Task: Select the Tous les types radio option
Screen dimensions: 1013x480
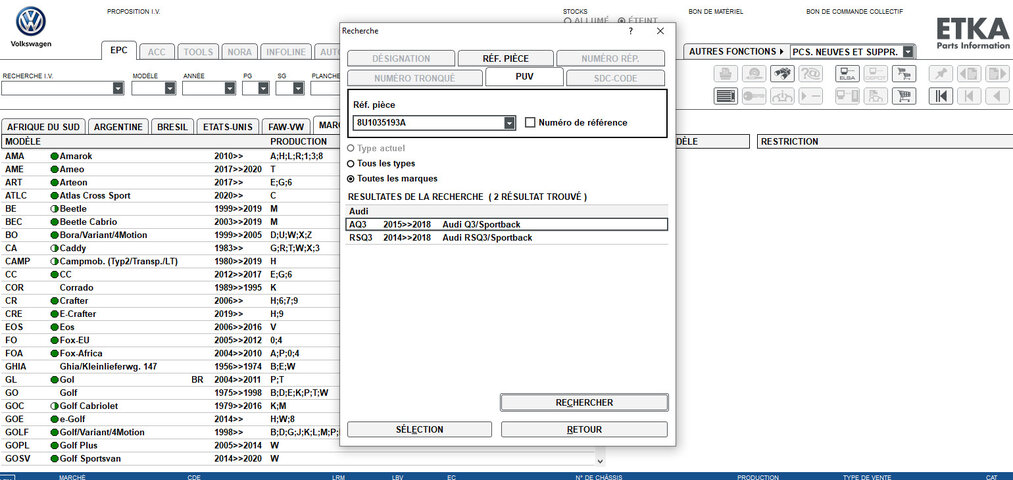Action: (x=351, y=163)
